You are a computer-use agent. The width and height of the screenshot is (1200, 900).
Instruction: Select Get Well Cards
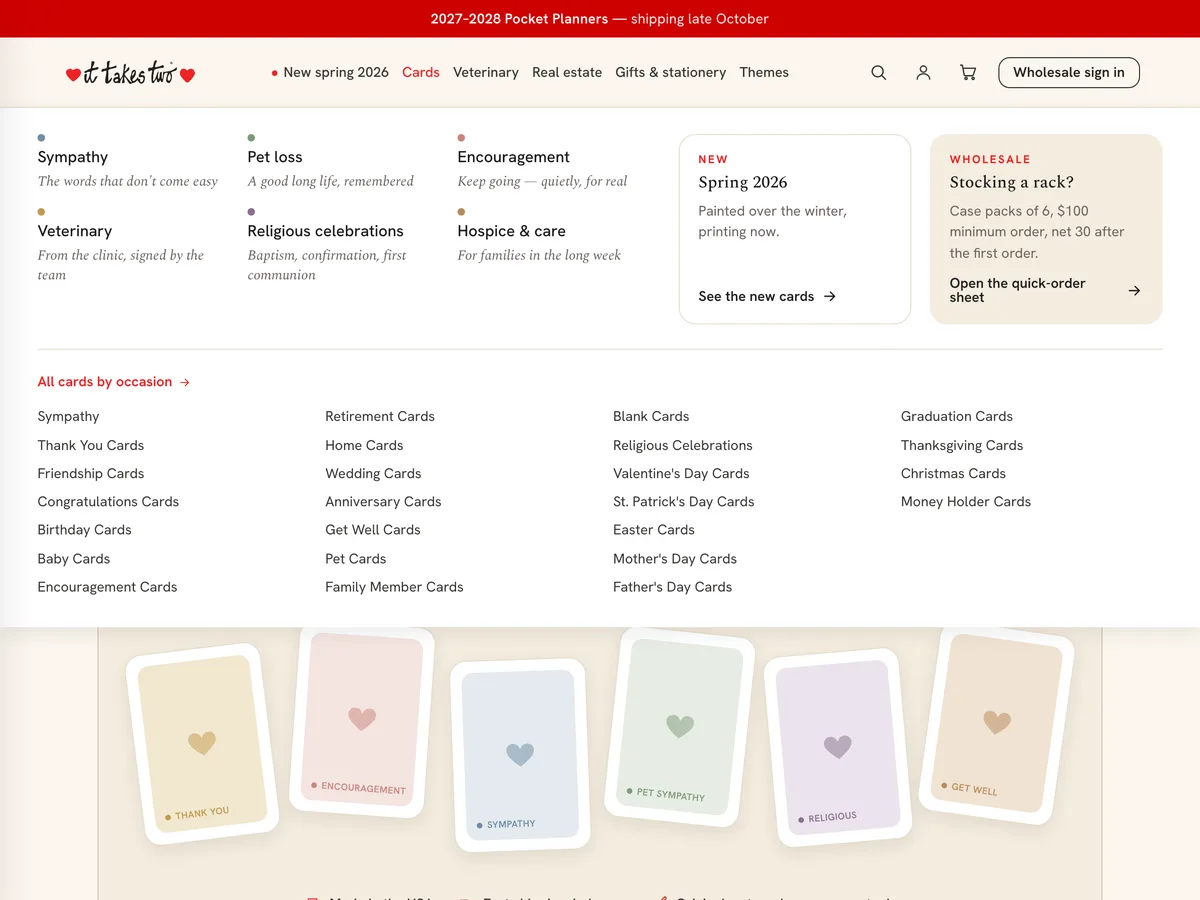click(373, 529)
